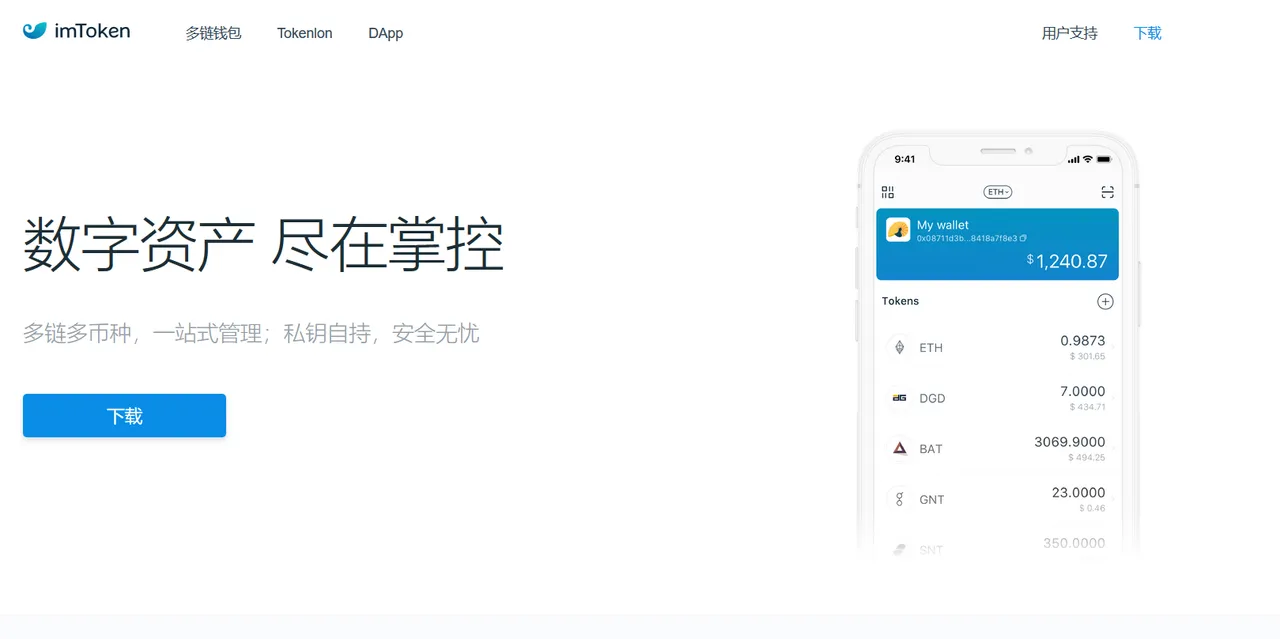Viewport: 1280px width, 639px height.
Task: Click the $ 434.71 DGD value
Action: [x=1088, y=407]
